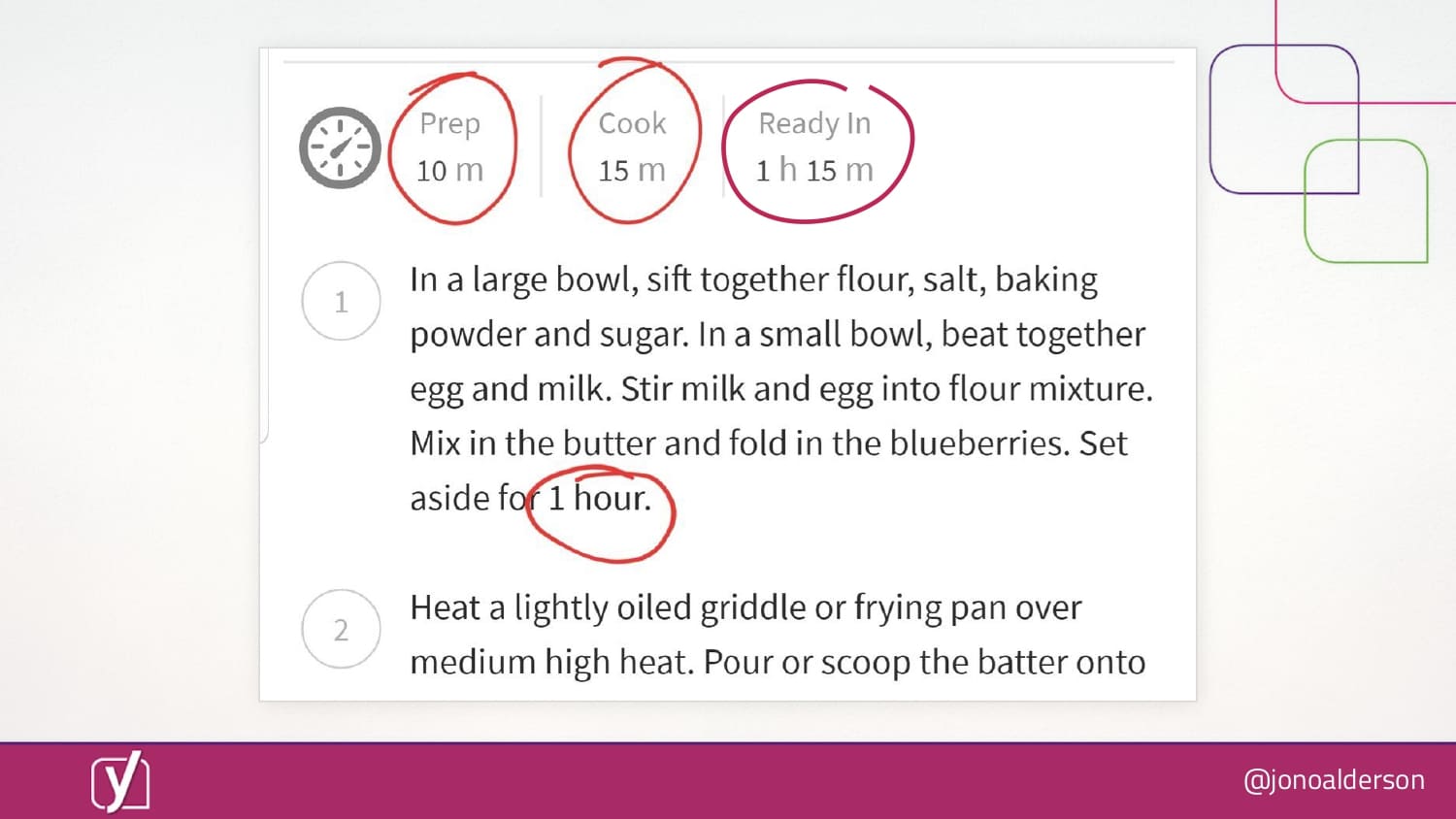
Task: Click 'medium high heat' instruction line
Action: click(x=778, y=663)
